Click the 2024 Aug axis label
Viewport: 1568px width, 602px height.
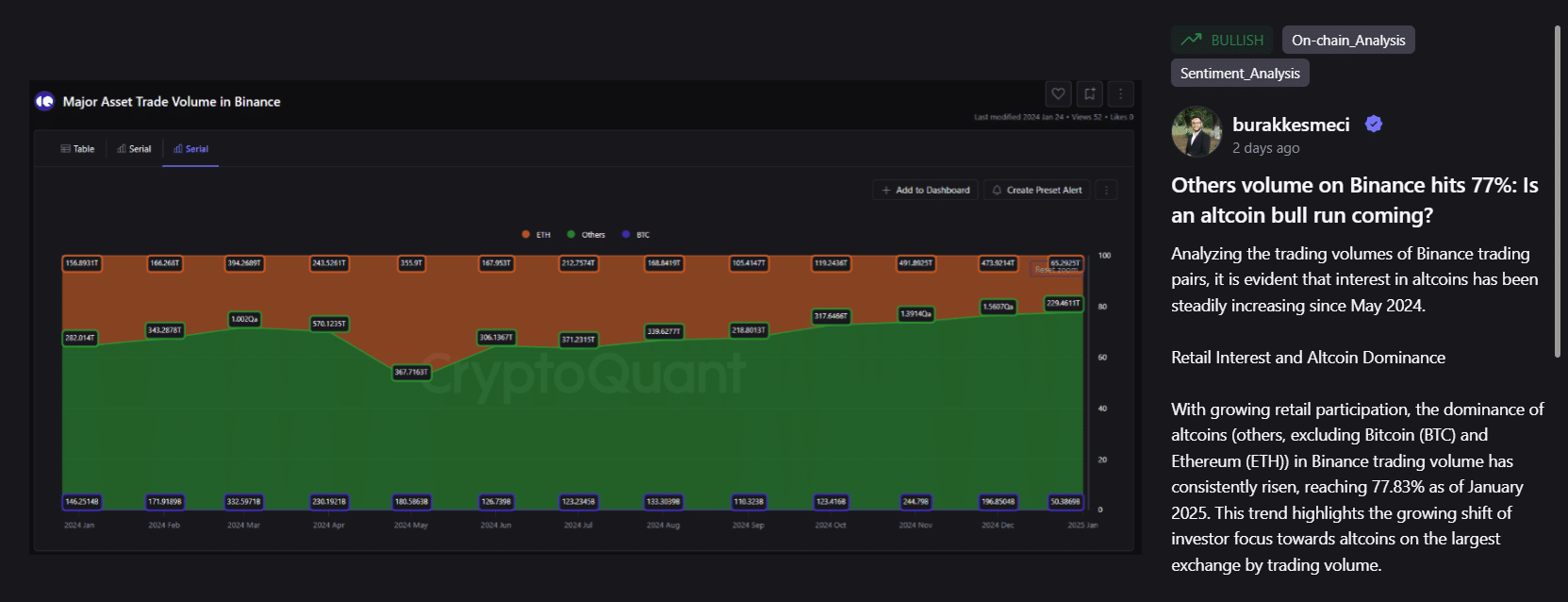pyautogui.click(x=663, y=526)
